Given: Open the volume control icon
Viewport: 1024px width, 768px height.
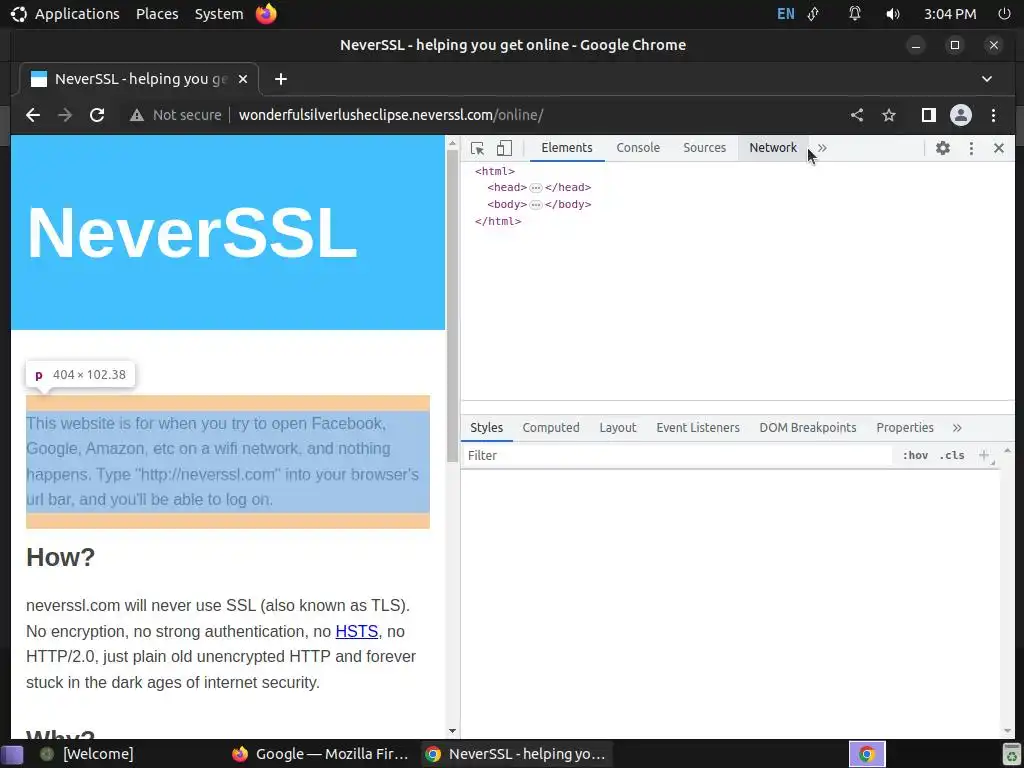Looking at the screenshot, I should click(x=893, y=14).
